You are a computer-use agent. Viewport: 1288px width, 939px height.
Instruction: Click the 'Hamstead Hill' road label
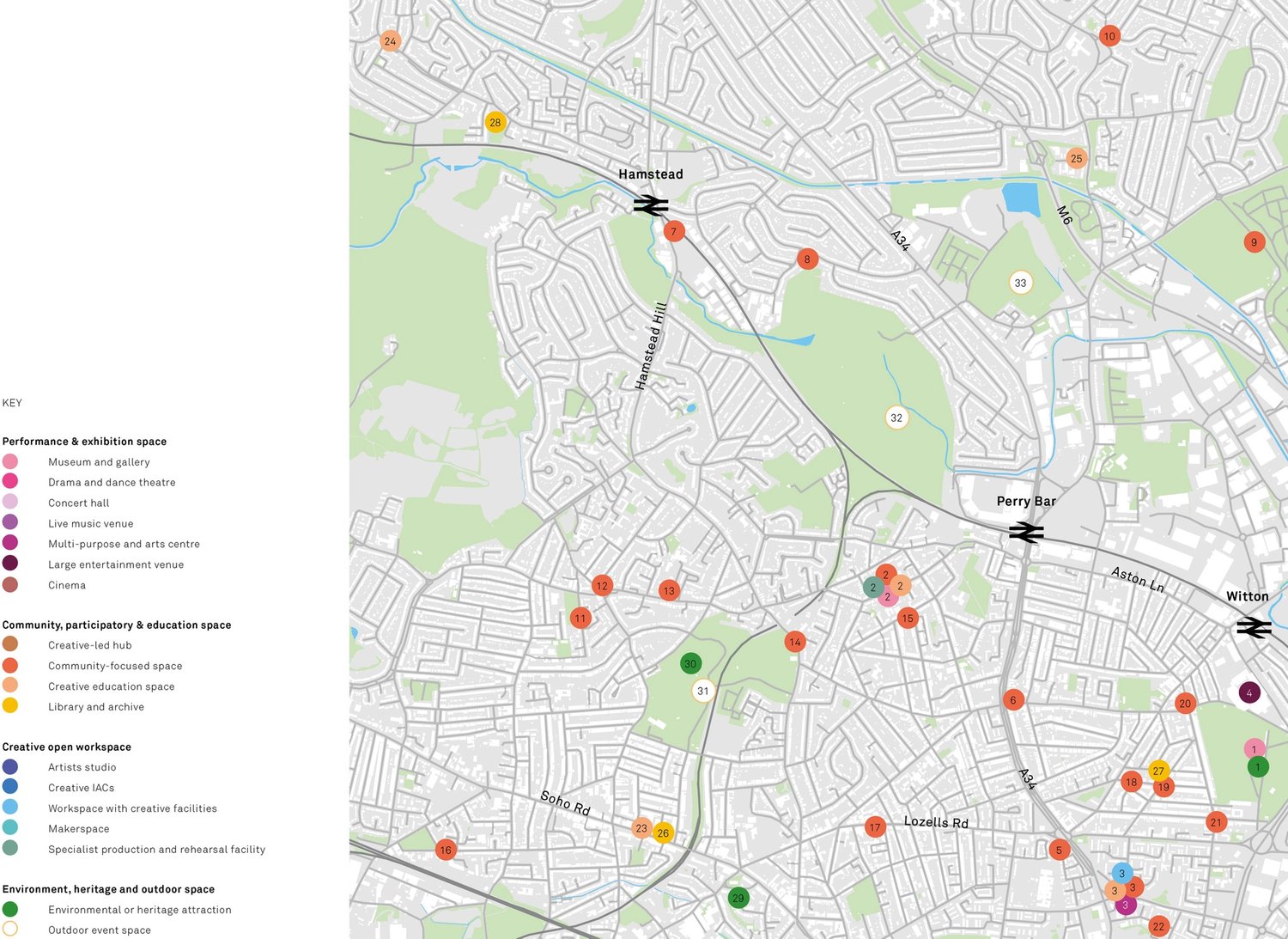click(651, 346)
